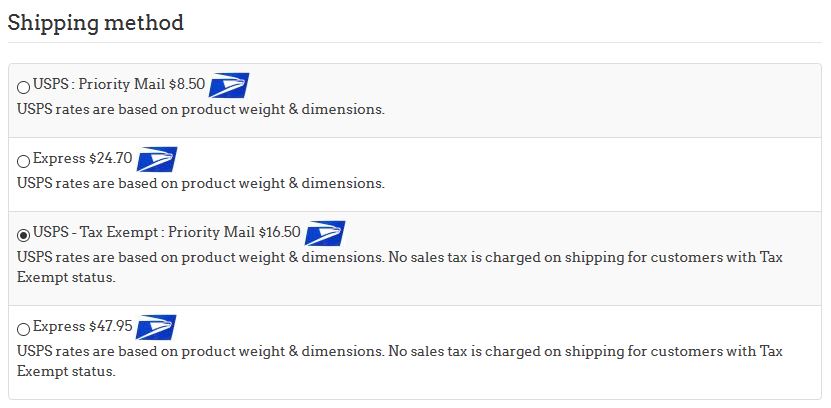Select the USPS Priority Mail $8.50 radio button
The image size is (831, 408).
pyautogui.click(x=23, y=88)
